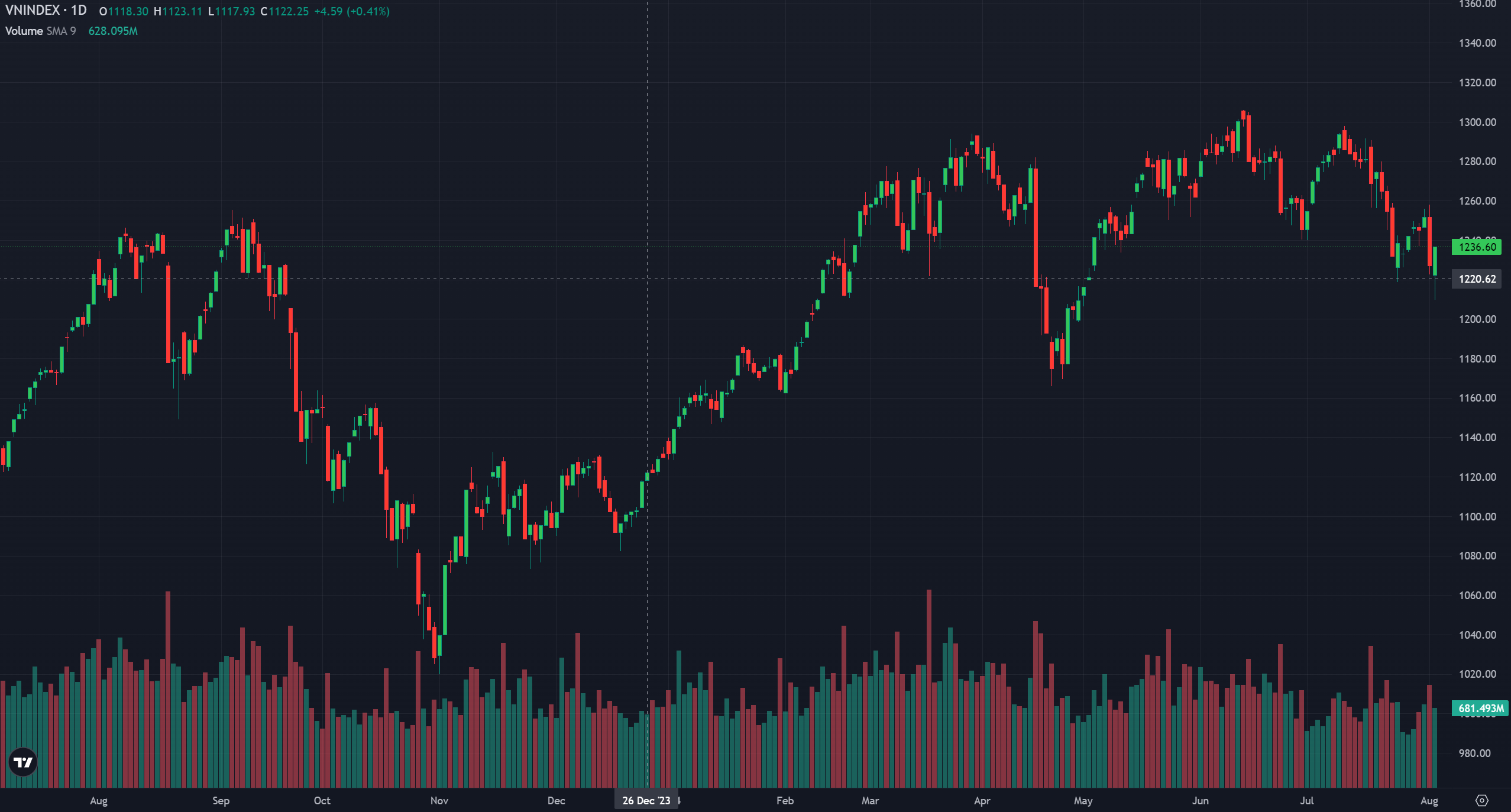
Task: Click the 681.493M volume value label
Action: pos(1480,708)
